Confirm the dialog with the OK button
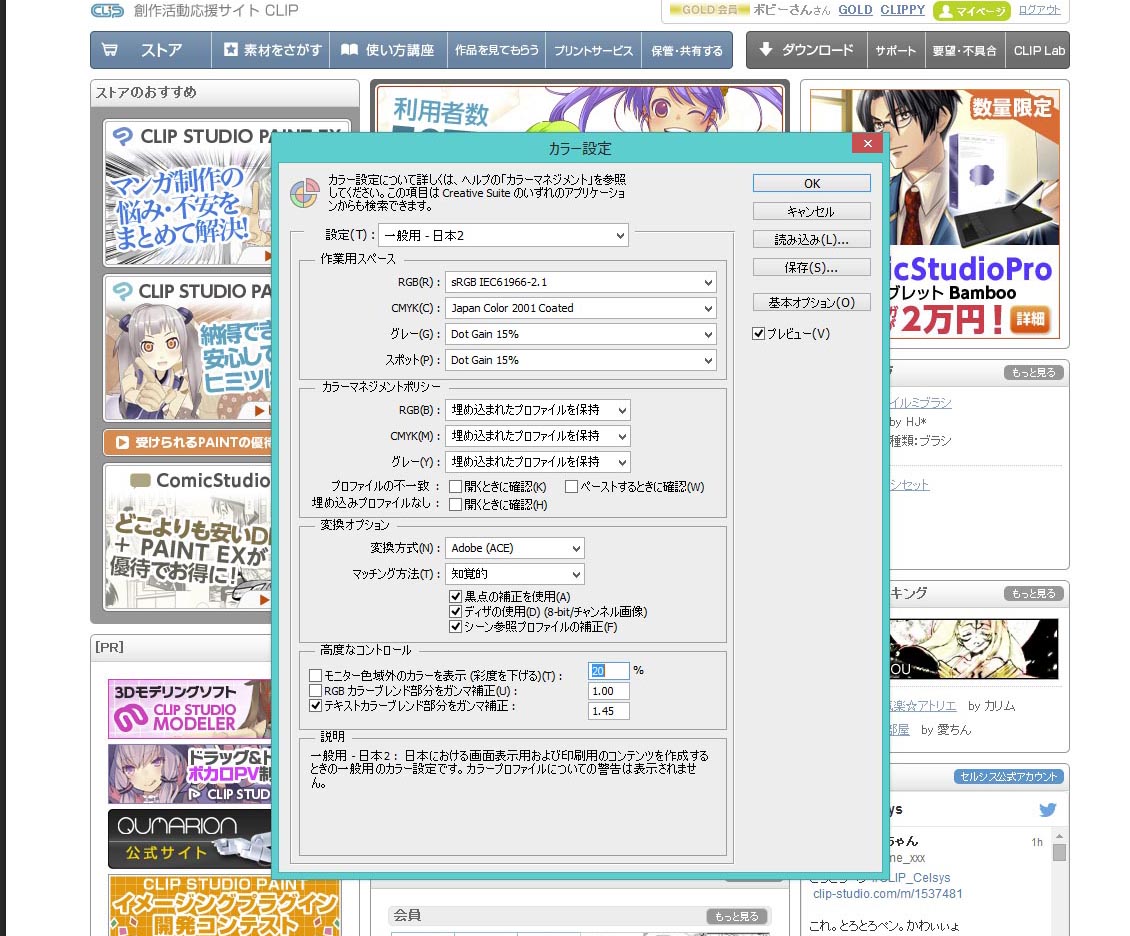 (811, 183)
